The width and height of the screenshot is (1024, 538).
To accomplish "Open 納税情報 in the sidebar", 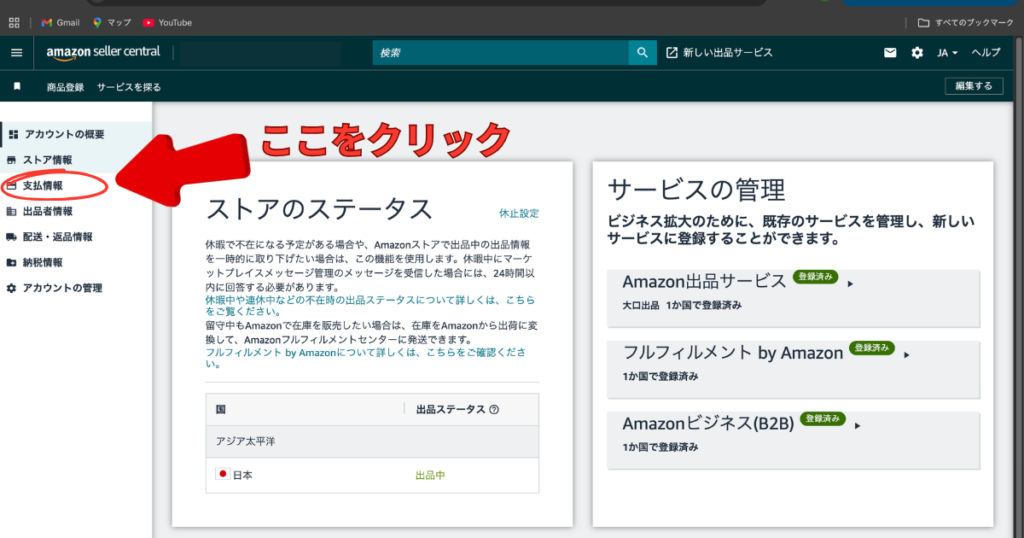I will 42,263.
